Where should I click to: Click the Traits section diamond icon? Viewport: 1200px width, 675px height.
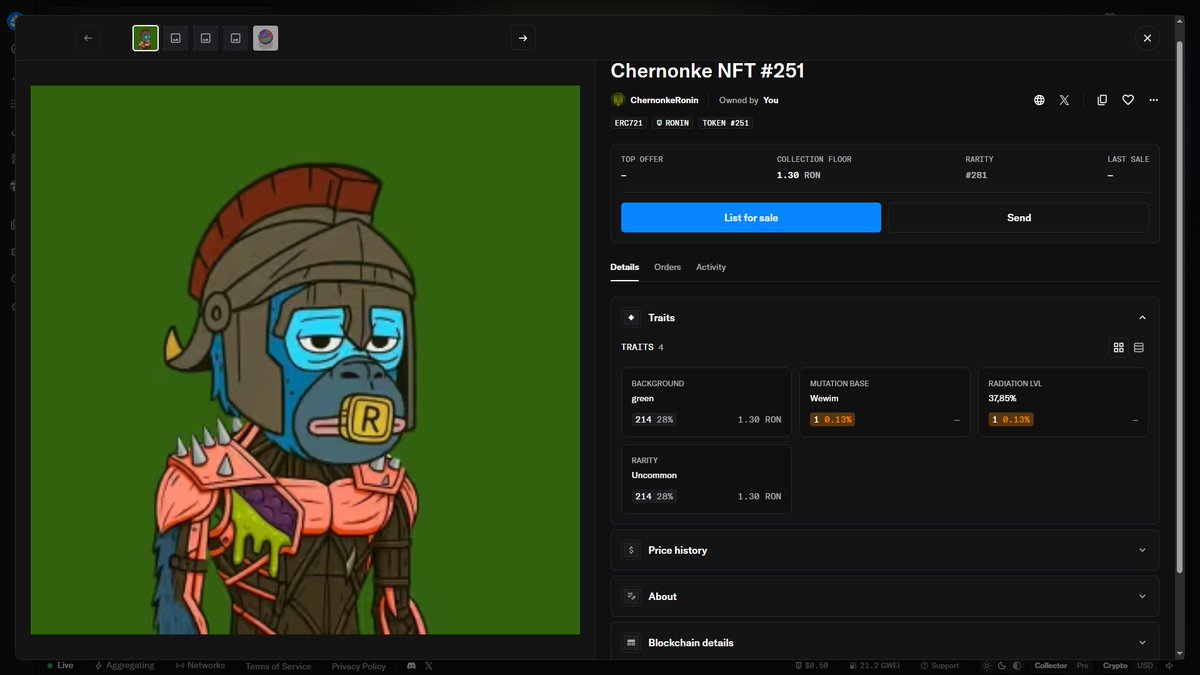pos(631,318)
